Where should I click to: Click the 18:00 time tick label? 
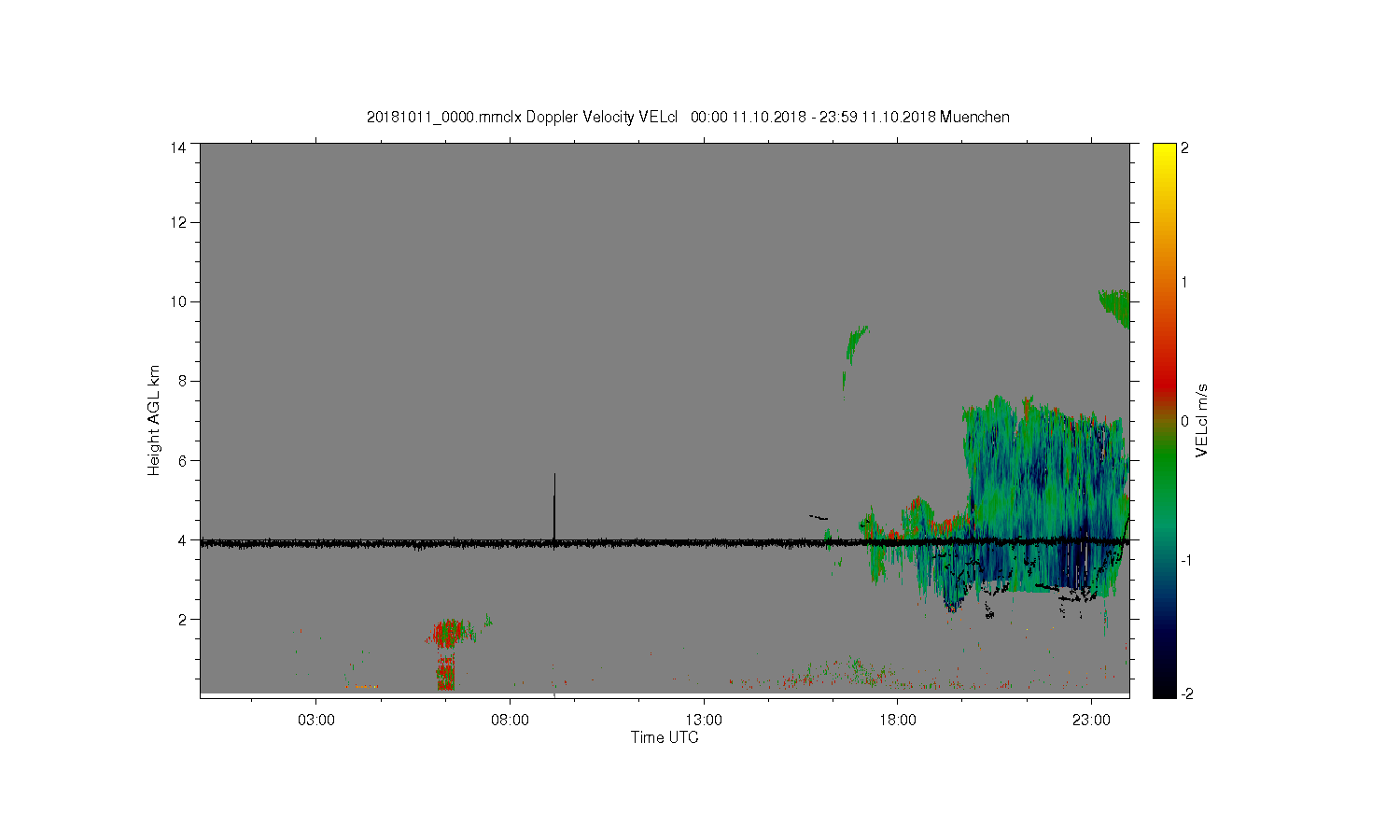[898, 721]
